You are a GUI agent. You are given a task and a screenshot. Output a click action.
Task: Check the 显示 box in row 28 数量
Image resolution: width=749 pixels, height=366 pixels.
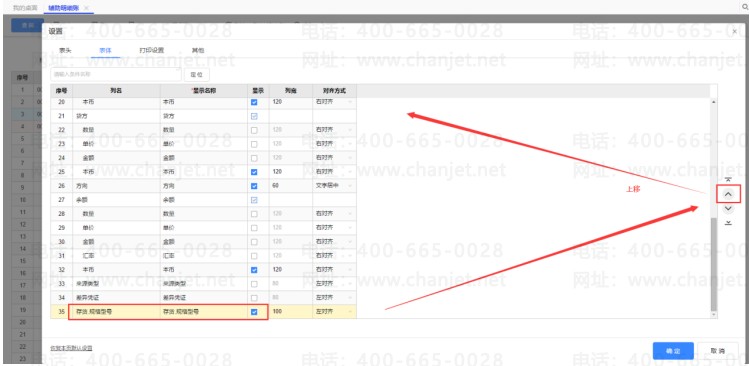(254, 214)
